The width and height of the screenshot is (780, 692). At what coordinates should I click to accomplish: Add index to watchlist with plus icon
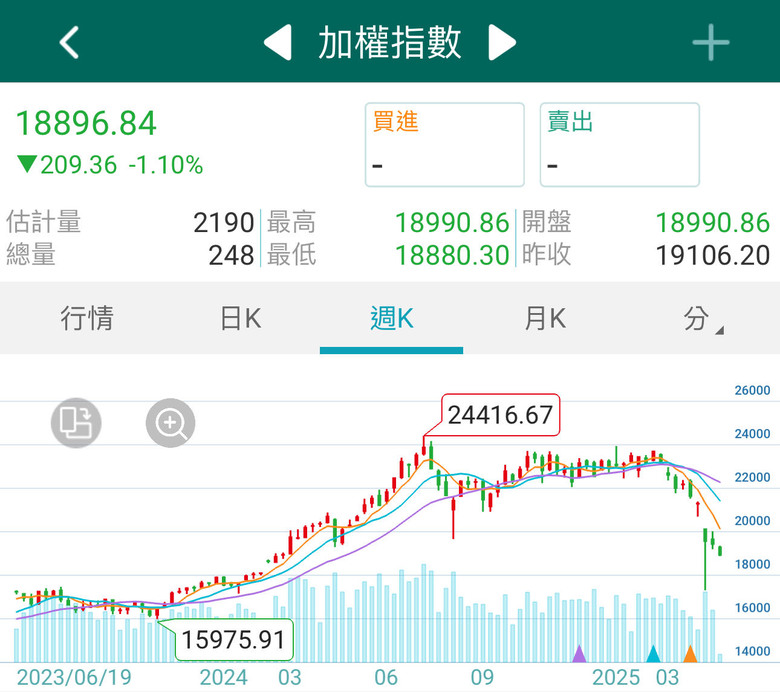[x=711, y=42]
